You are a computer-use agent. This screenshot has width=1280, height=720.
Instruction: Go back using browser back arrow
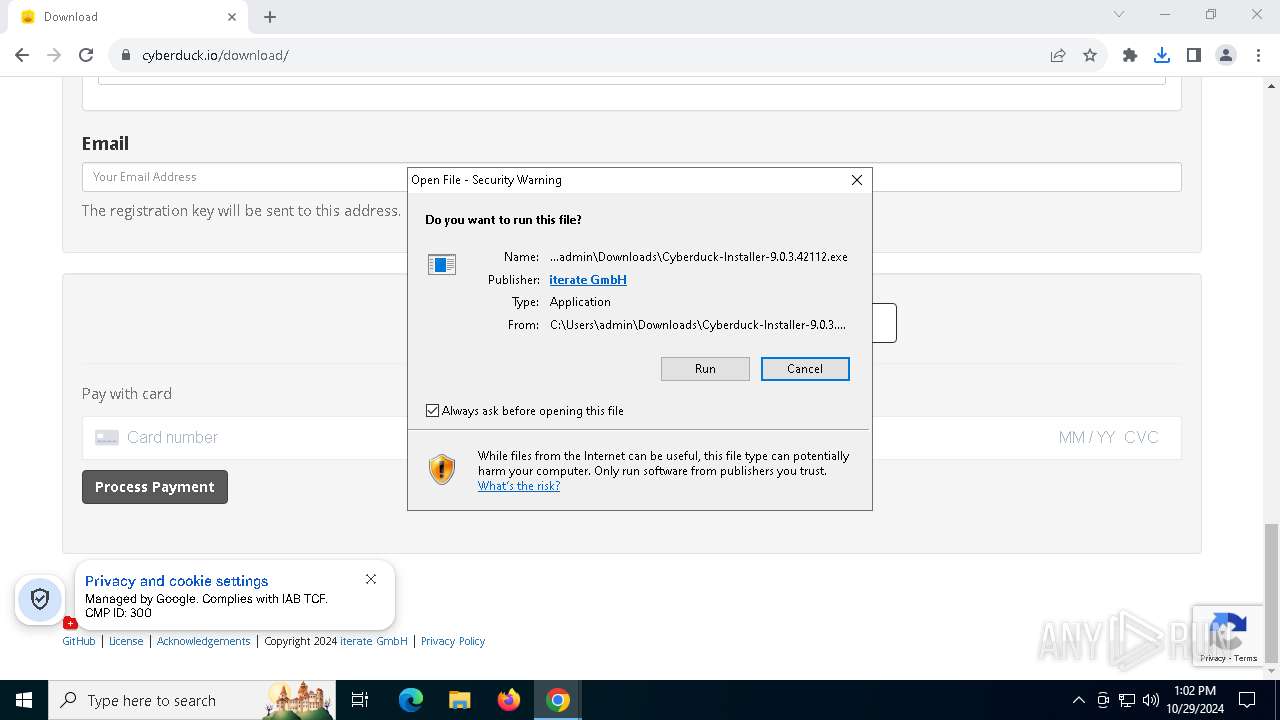pyautogui.click(x=22, y=55)
